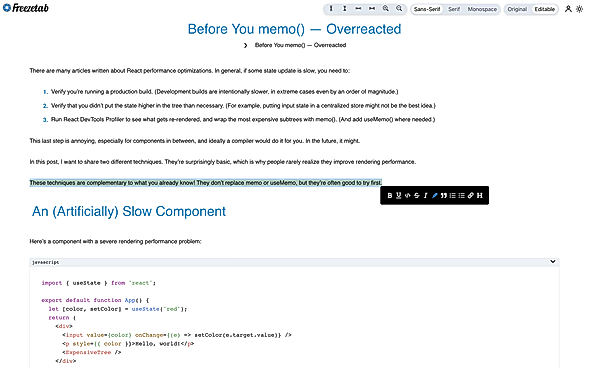This screenshot has height=368, width=589.
Task: Insert a link with chain icon
Action: (471, 195)
